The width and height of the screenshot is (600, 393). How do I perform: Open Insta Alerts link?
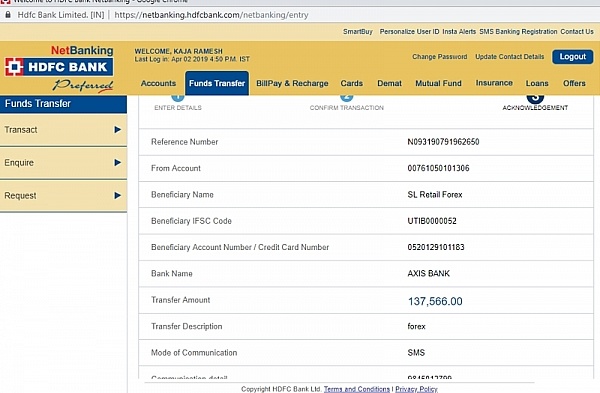click(x=459, y=32)
